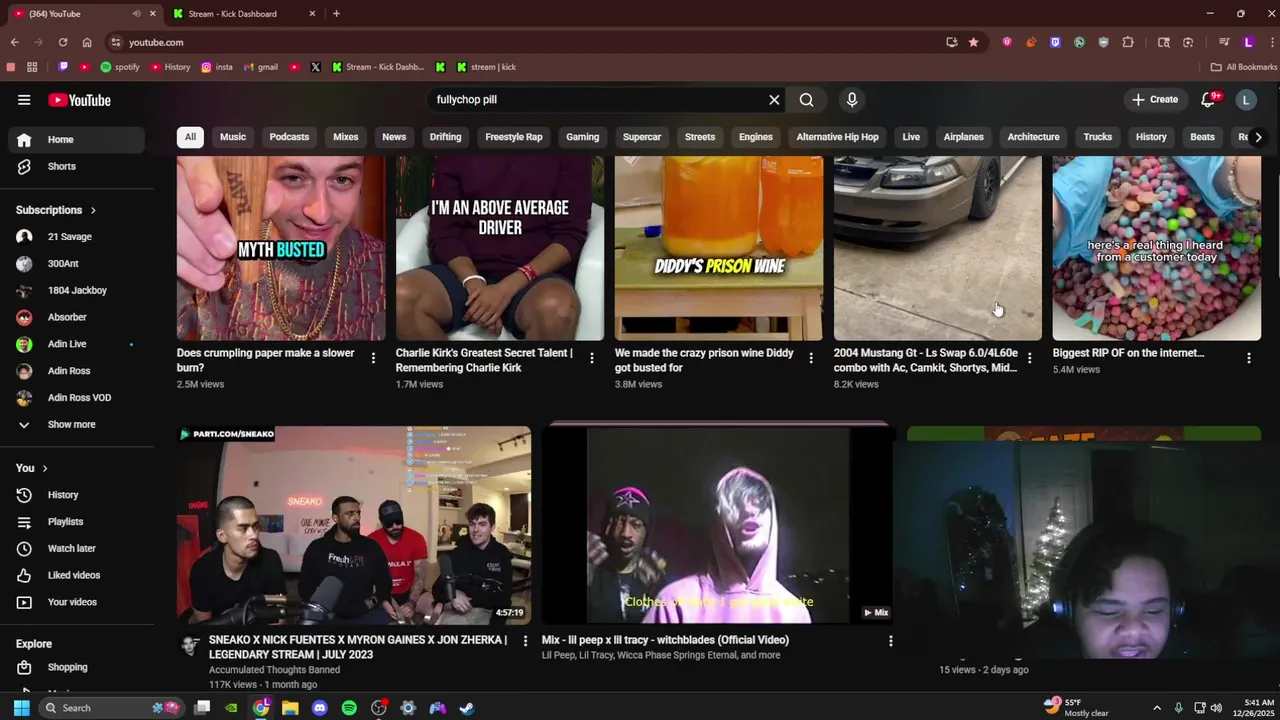Show more filter chips with right arrow
This screenshot has width=1280, height=720.
point(1258,137)
